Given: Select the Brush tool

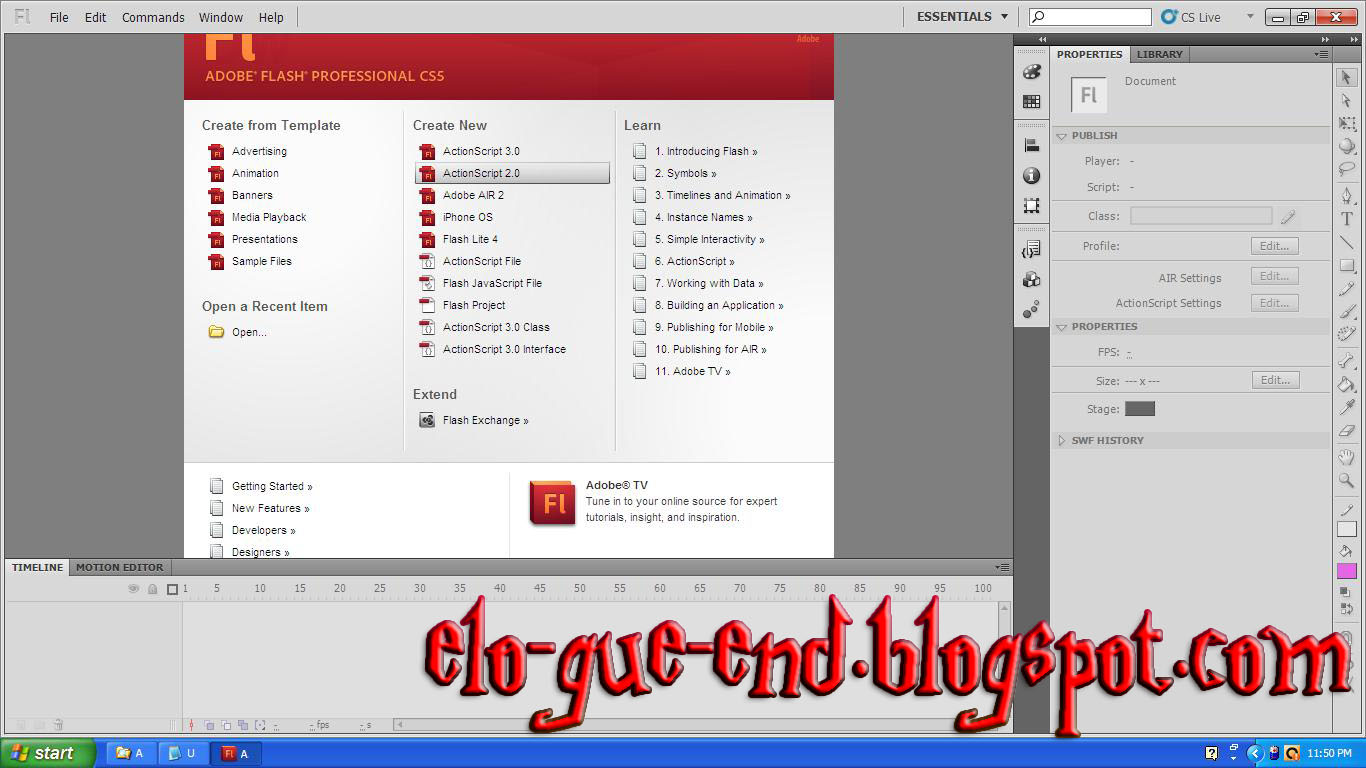Looking at the screenshot, I should 1347,311.
